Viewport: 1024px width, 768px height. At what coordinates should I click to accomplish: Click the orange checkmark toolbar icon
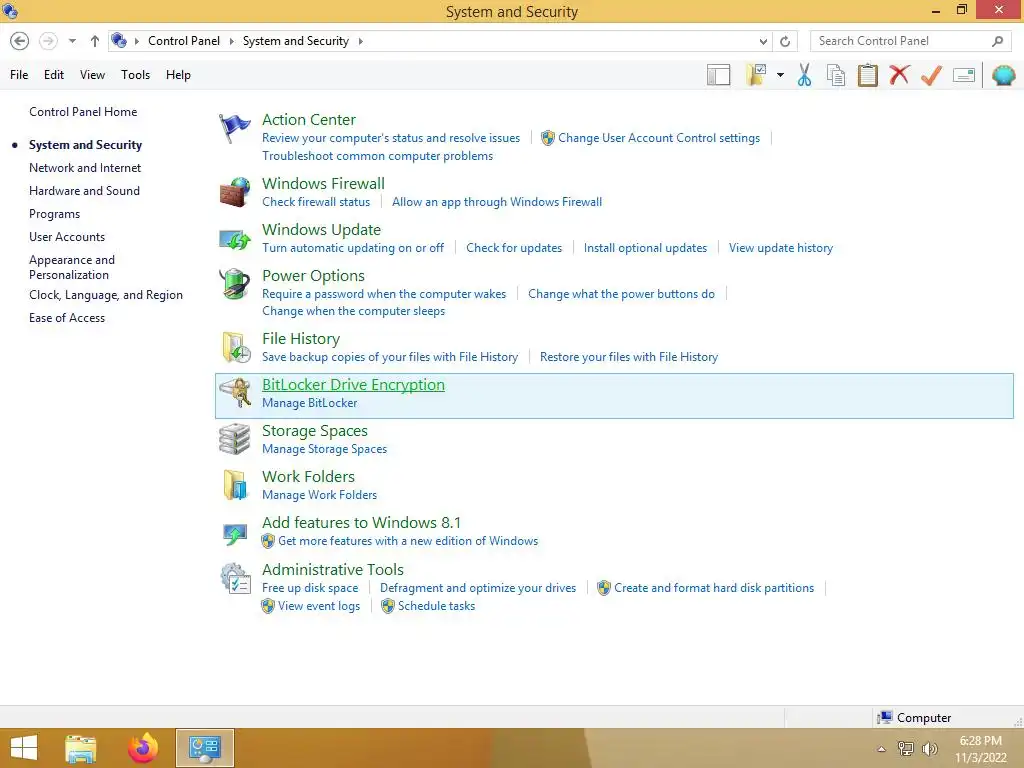click(931, 75)
